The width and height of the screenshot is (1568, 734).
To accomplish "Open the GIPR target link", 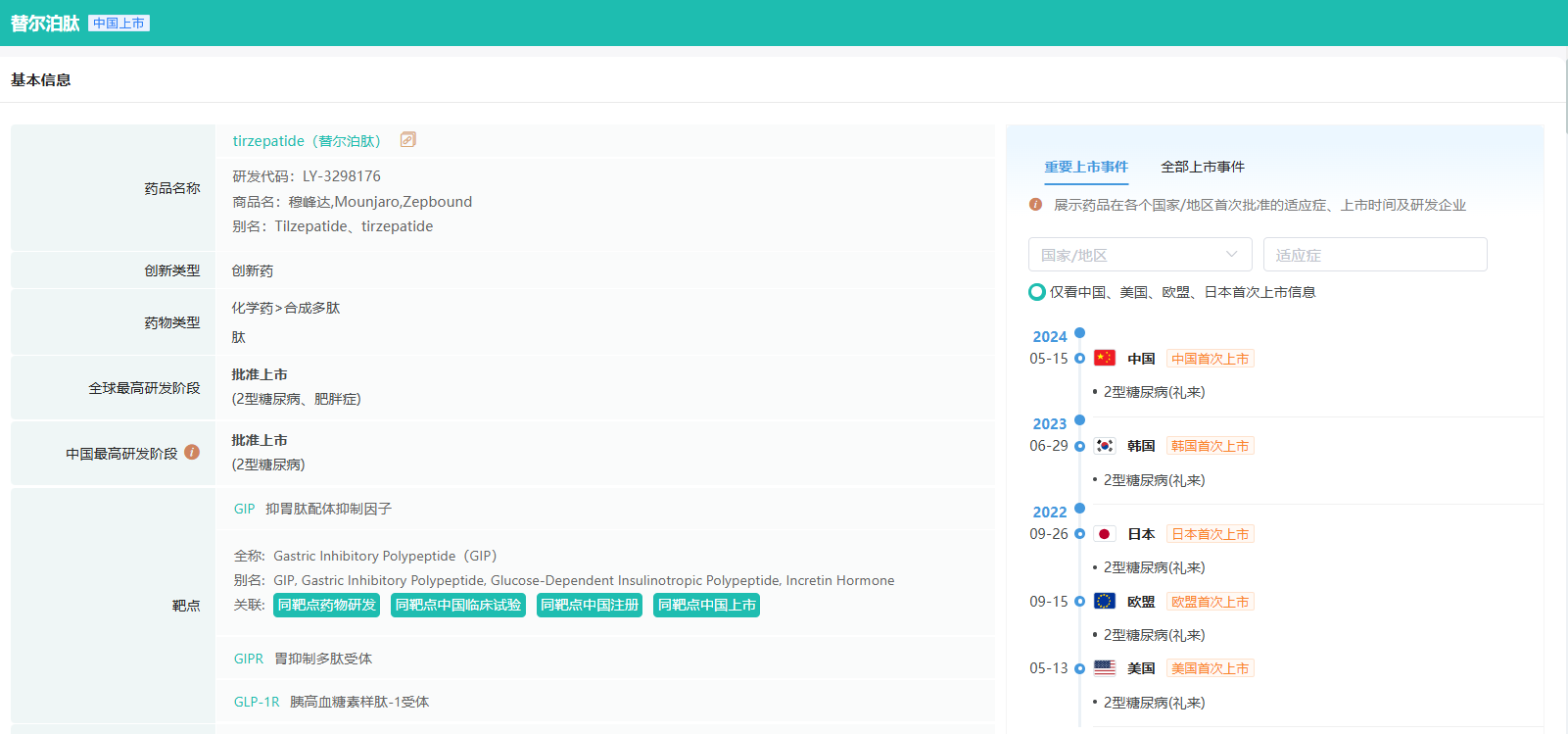I will tap(249, 659).
